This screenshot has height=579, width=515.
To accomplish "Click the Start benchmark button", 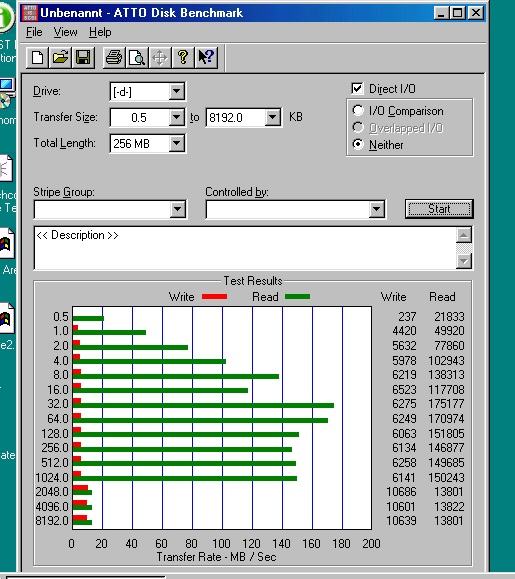I will 439,209.
